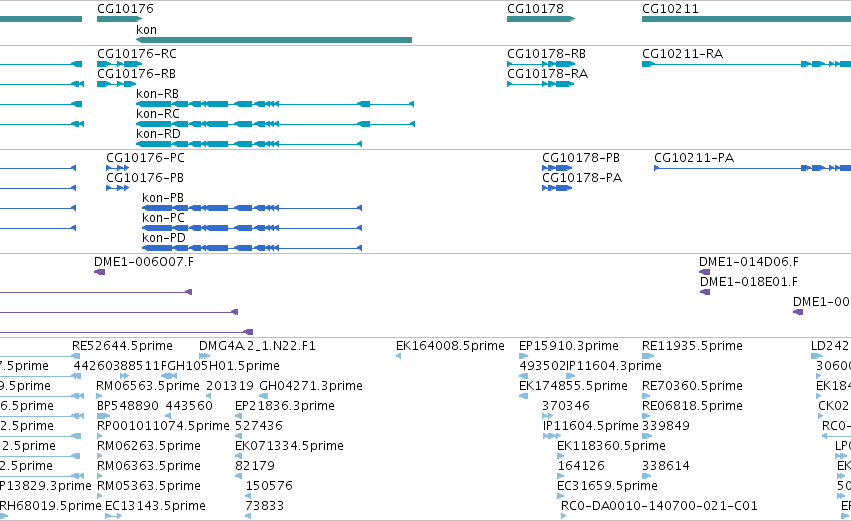Open the CG10178-RB transcript label

[x=547, y=54]
